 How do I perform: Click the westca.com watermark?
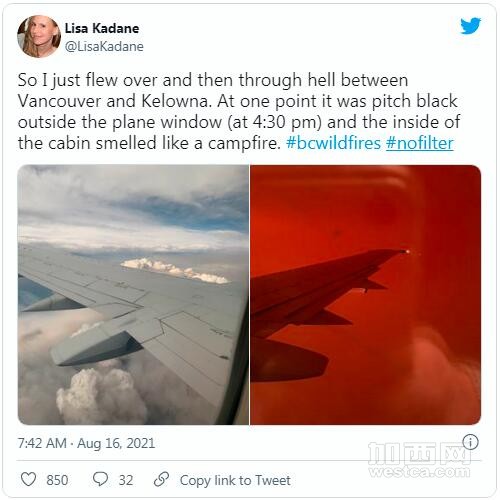point(419,460)
